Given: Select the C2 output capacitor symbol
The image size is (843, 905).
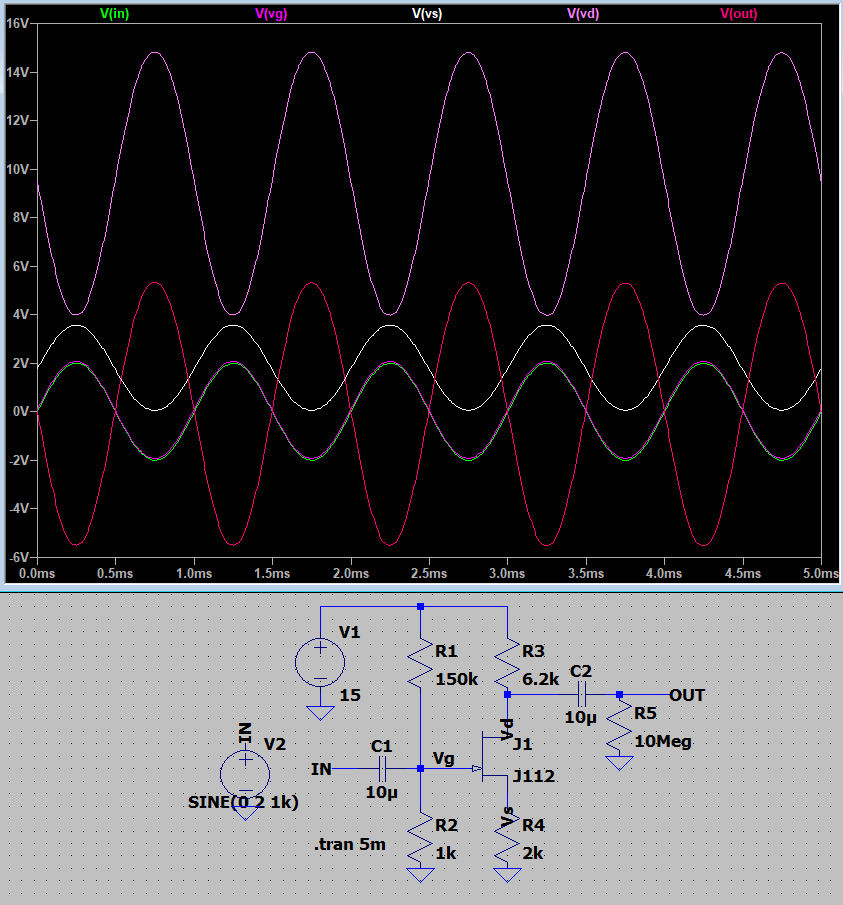Looking at the screenshot, I should 581,694.
